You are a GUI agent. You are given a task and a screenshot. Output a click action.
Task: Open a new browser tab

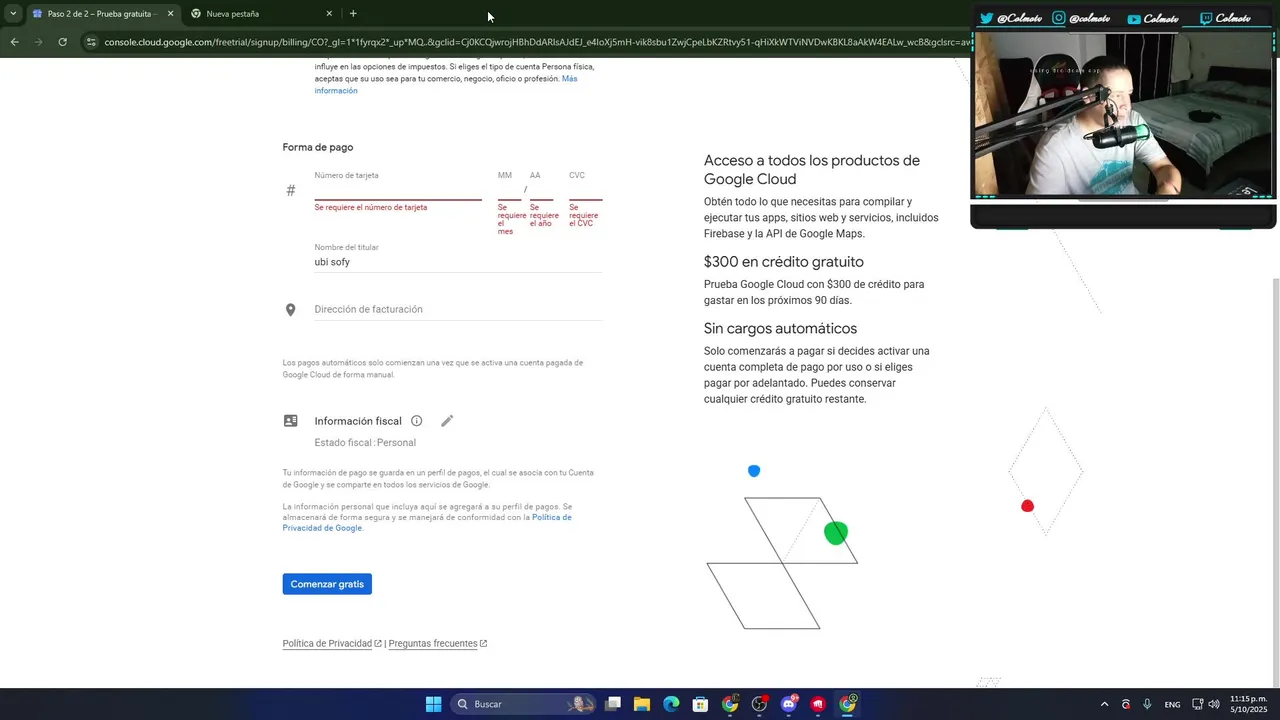click(x=353, y=14)
